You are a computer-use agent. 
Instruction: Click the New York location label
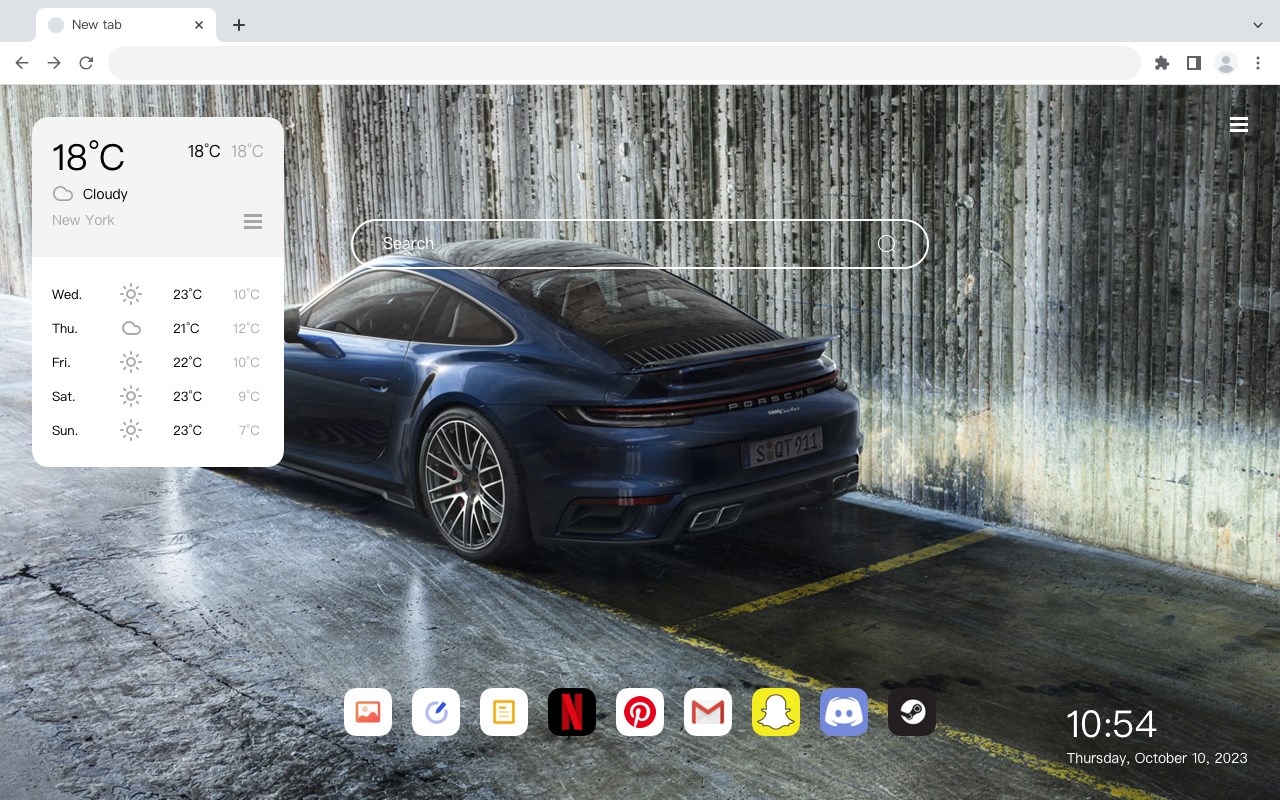coord(83,220)
